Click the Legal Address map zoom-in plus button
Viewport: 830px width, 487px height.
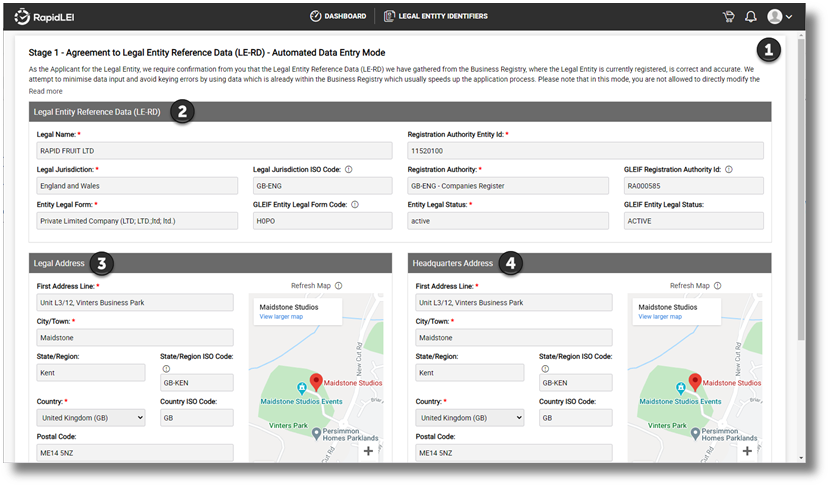[x=368, y=451]
